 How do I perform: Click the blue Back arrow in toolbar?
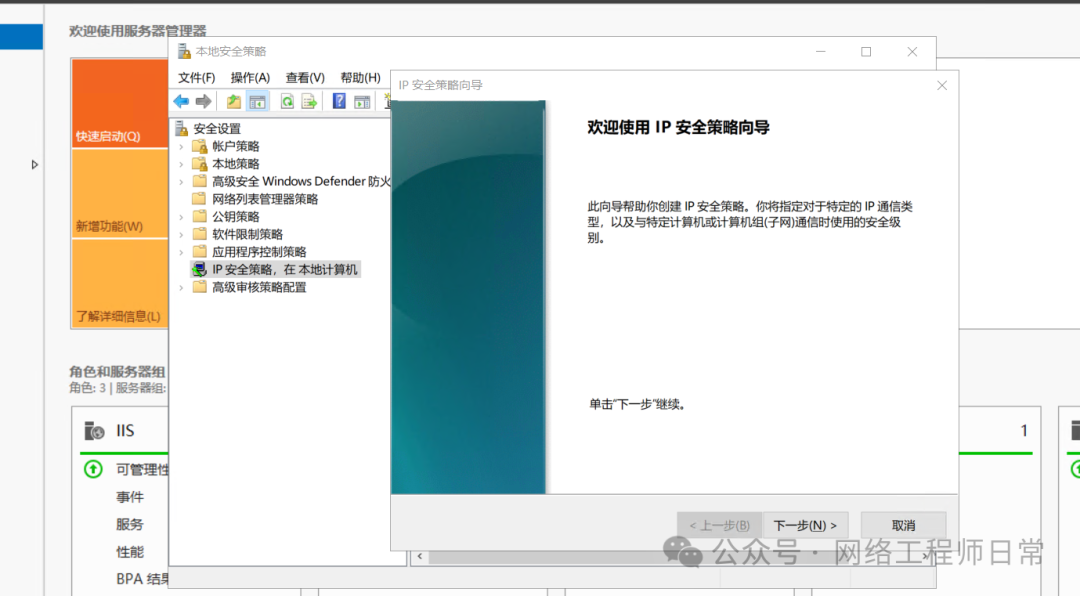tap(181, 101)
